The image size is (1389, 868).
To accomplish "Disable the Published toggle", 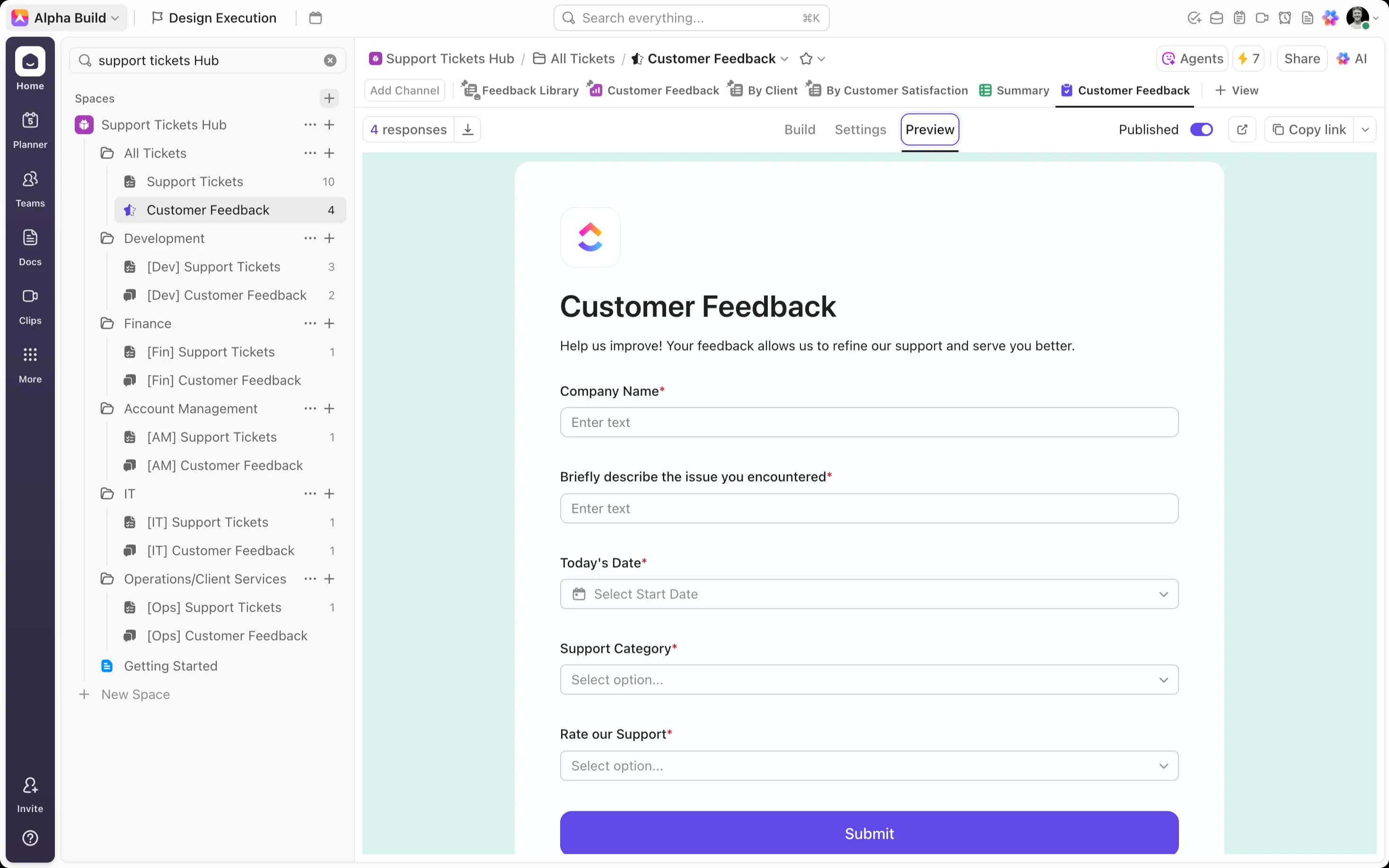I will point(1202,129).
